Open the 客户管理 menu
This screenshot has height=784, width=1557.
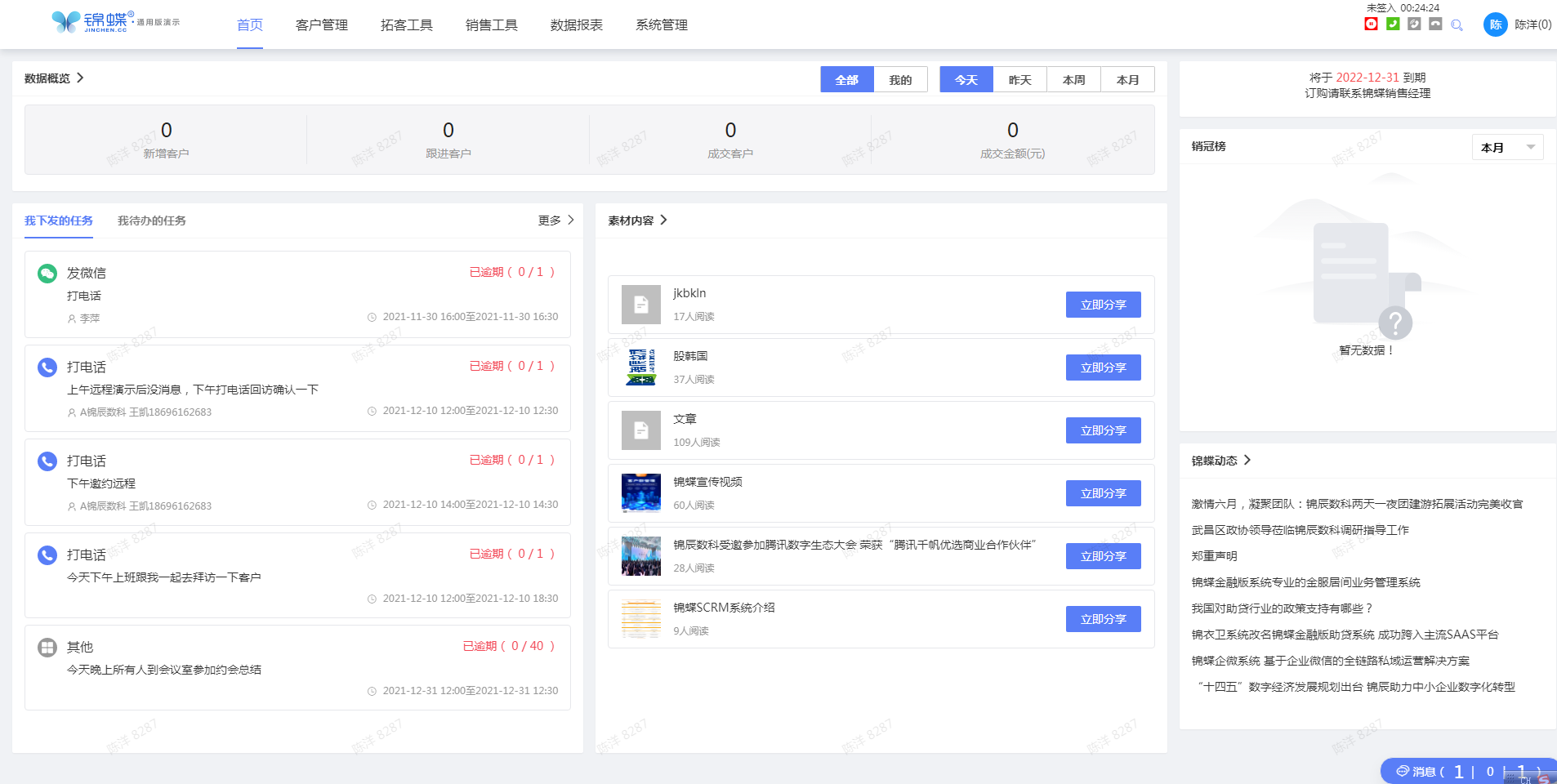[322, 24]
